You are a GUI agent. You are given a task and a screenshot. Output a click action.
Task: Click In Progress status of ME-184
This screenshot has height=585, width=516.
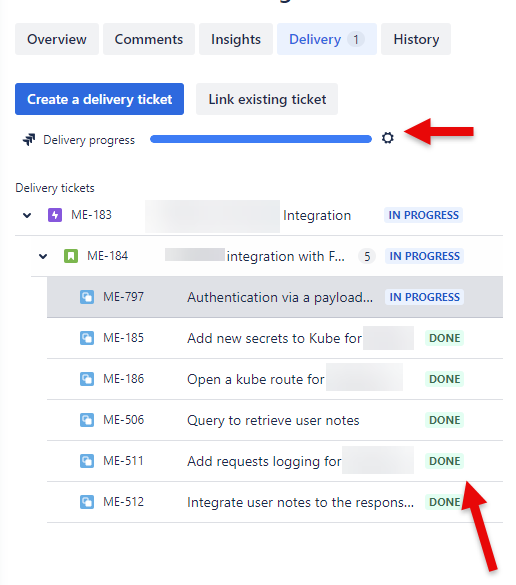425,256
